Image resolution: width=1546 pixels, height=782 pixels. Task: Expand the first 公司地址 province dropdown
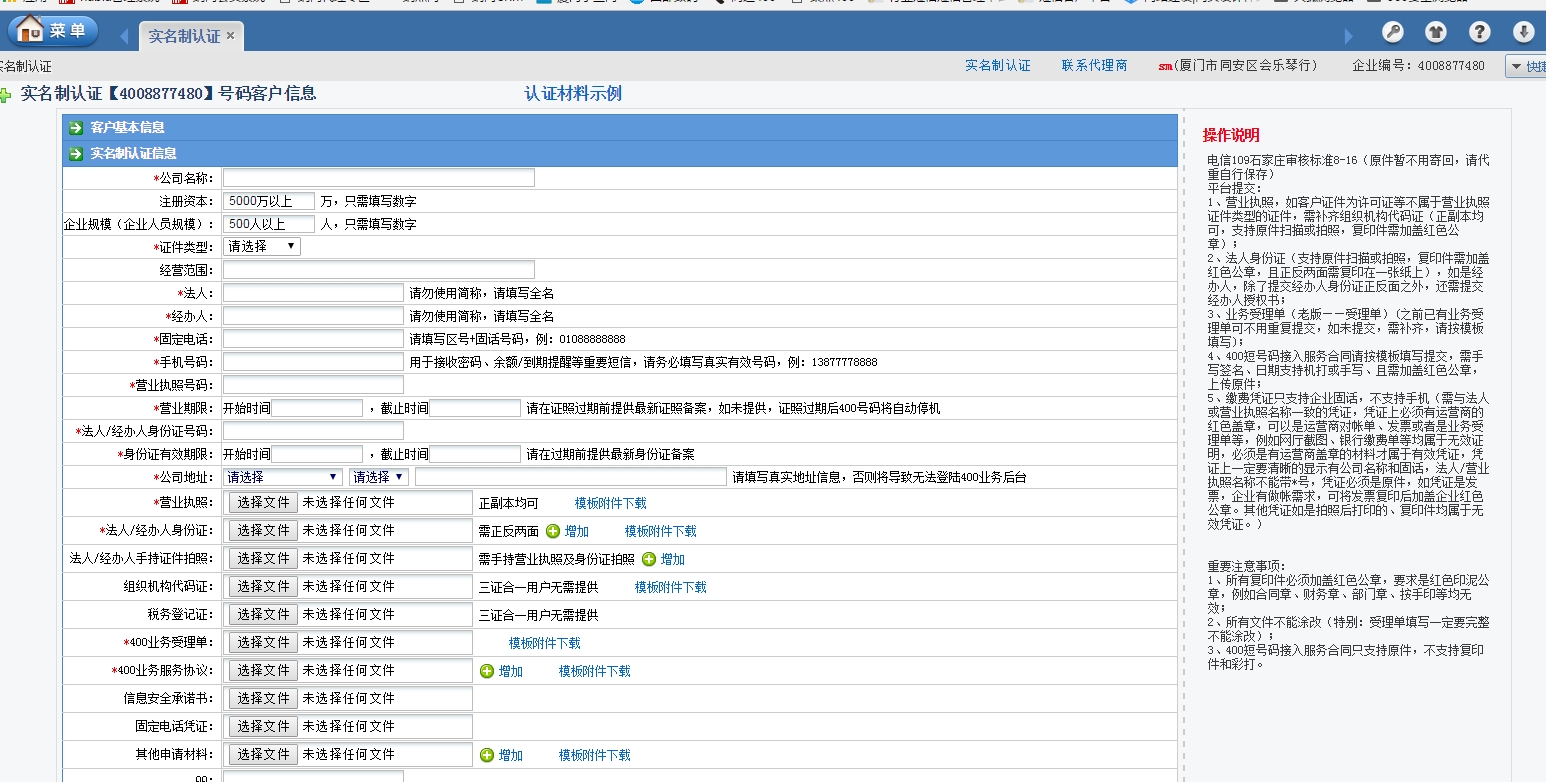tap(283, 477)
